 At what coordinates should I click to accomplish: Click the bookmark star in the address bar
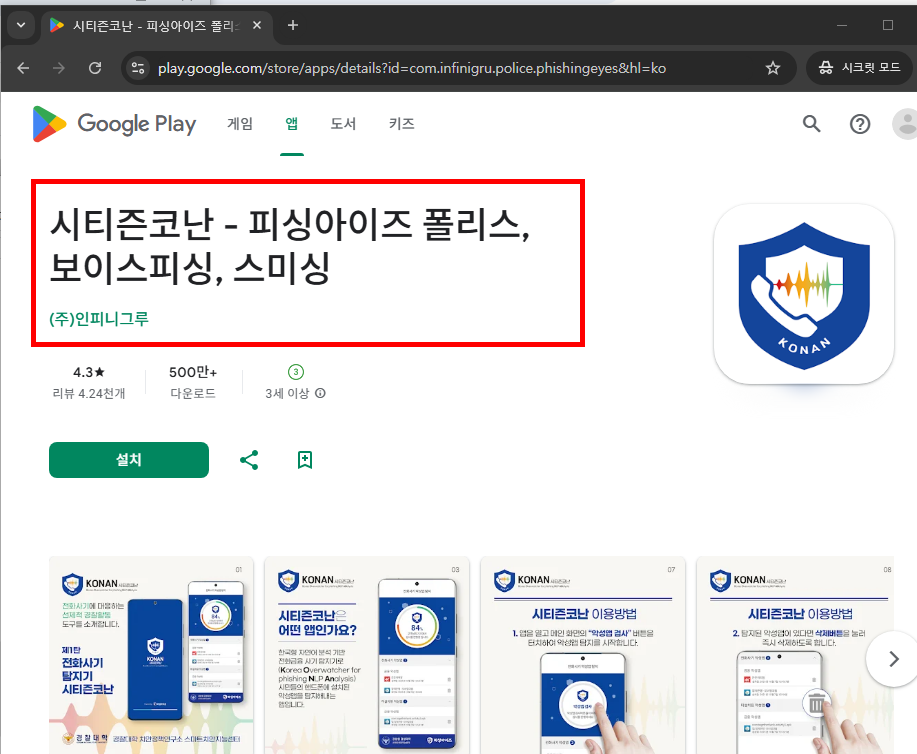772,68
